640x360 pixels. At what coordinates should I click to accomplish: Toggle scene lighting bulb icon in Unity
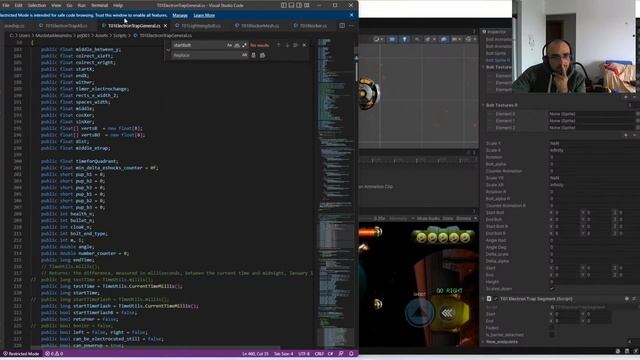click(404, 39)
